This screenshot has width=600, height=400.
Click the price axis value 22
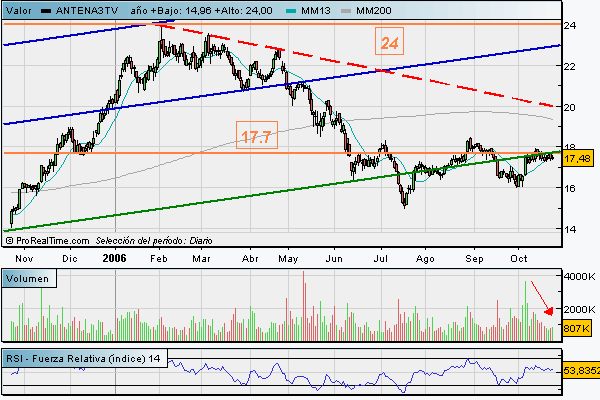click(570, 66)
